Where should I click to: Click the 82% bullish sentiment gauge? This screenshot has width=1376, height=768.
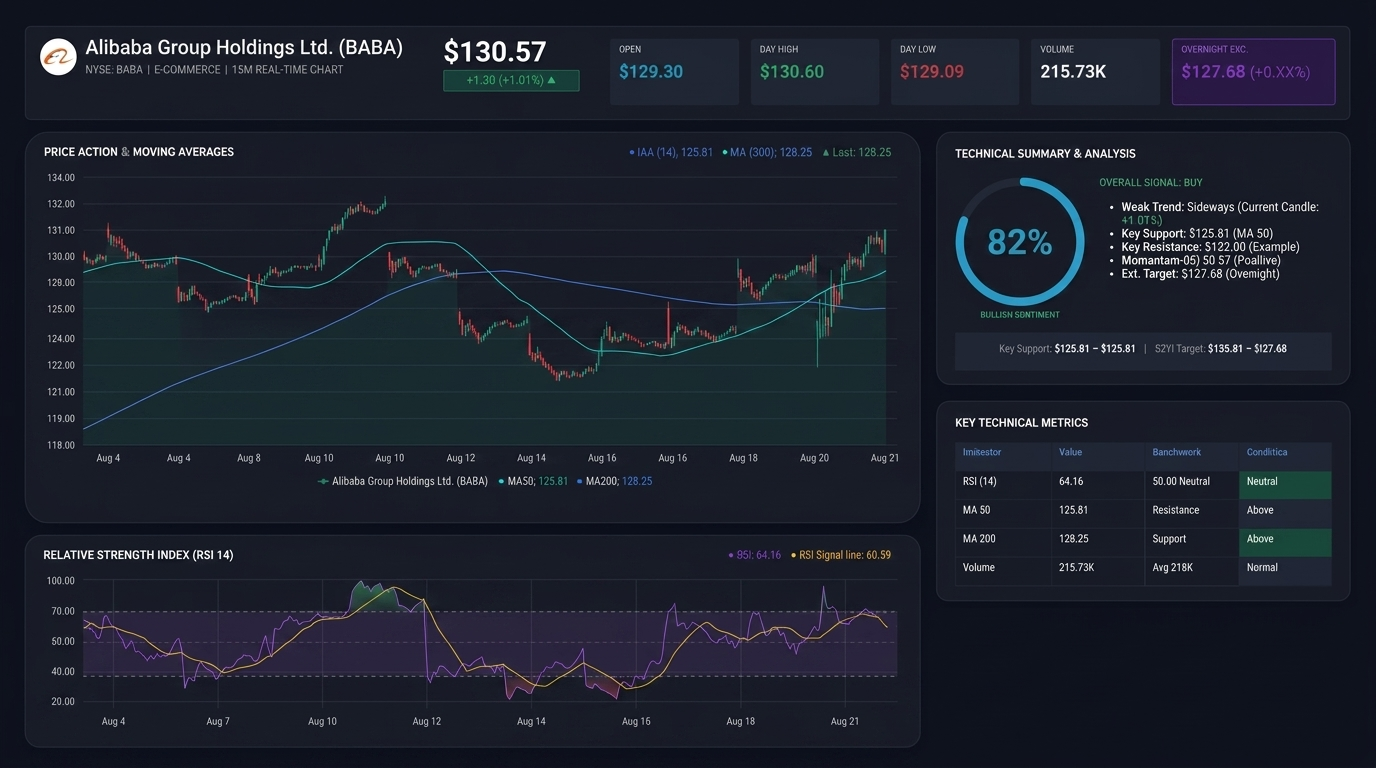pyautogui.click(x=1019, y=242)
